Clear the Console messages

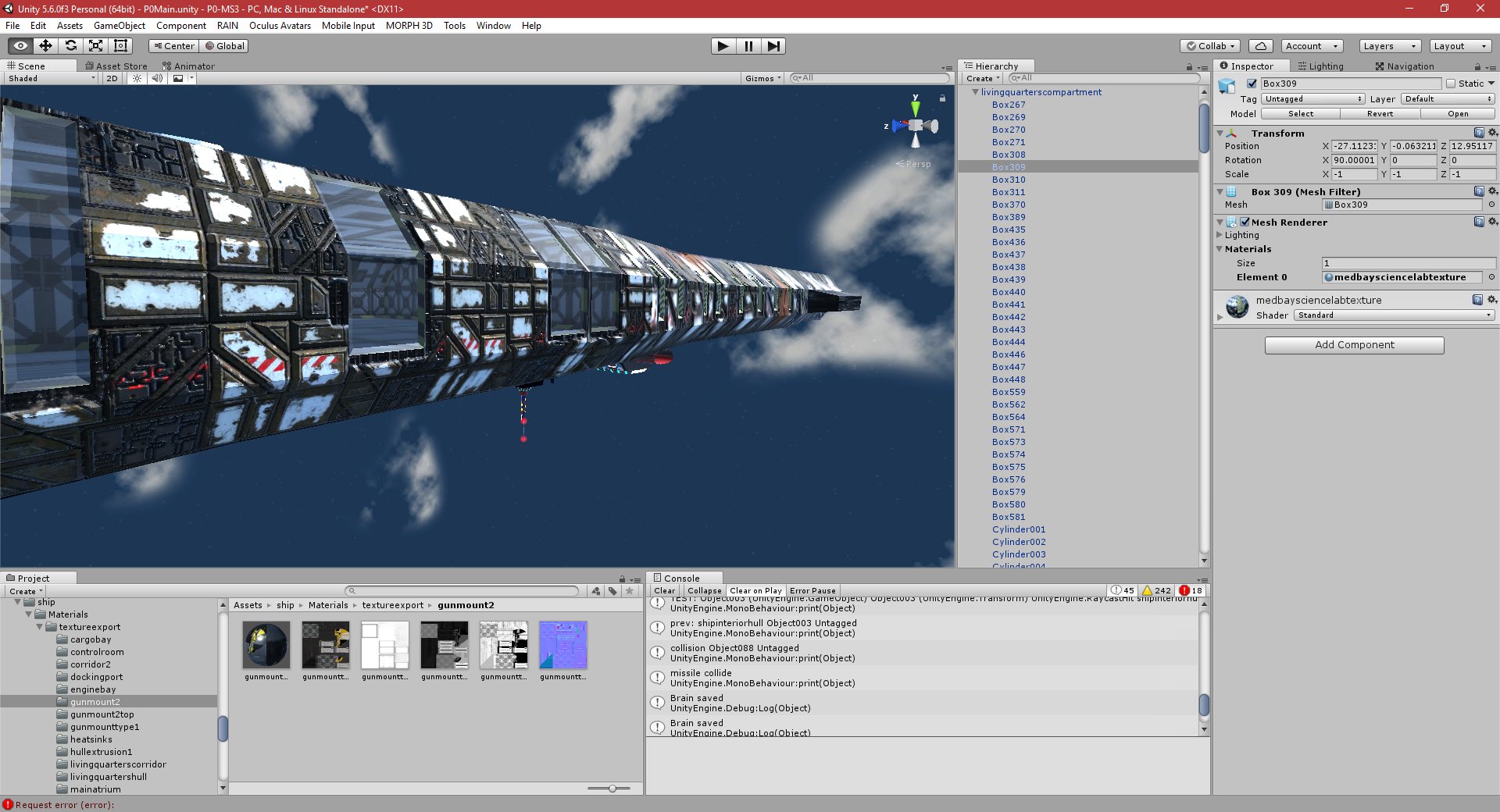[663, 590]
